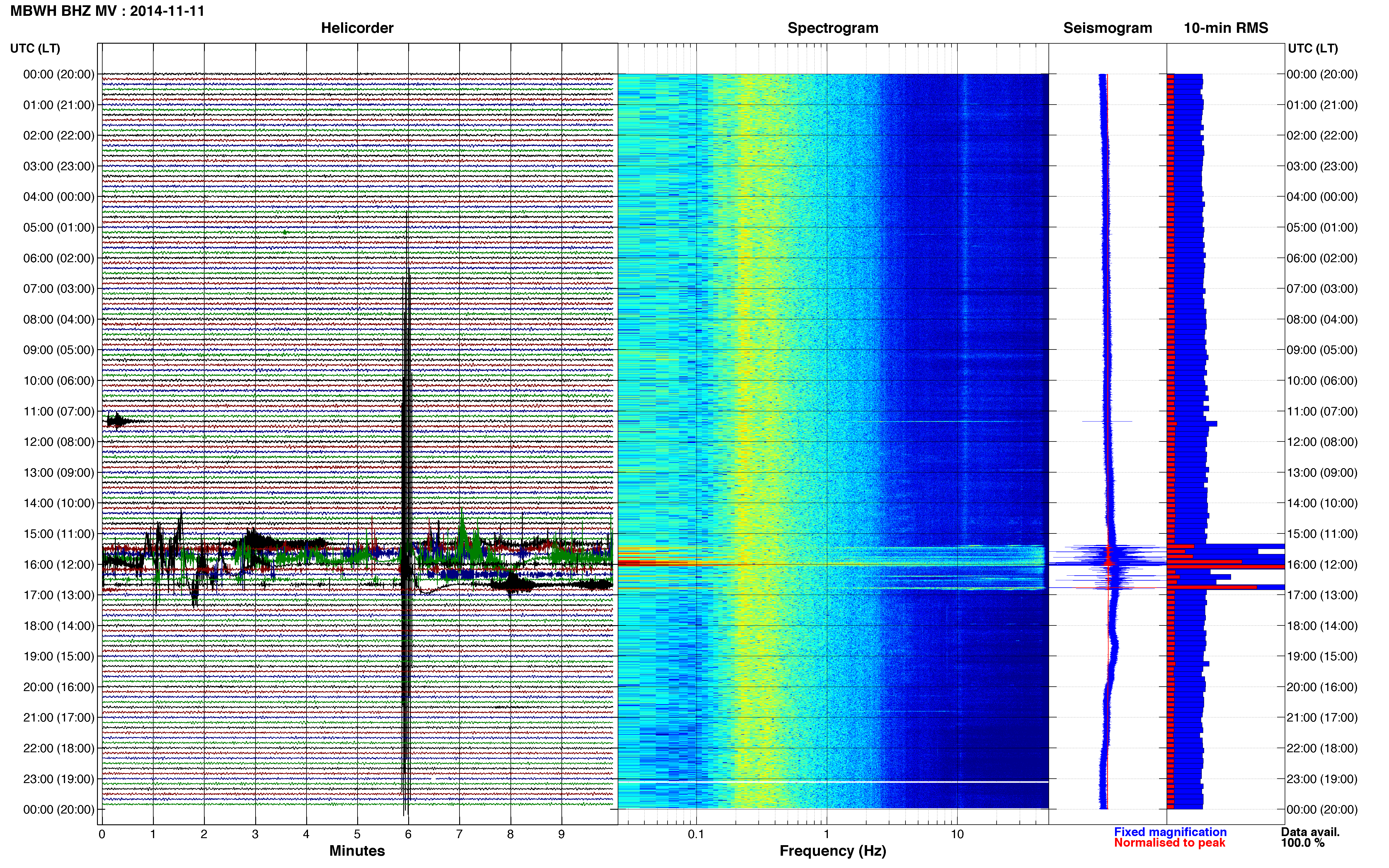
Task: Select the 'Frequency (Hz)' axis label
Action: point(833,851)
